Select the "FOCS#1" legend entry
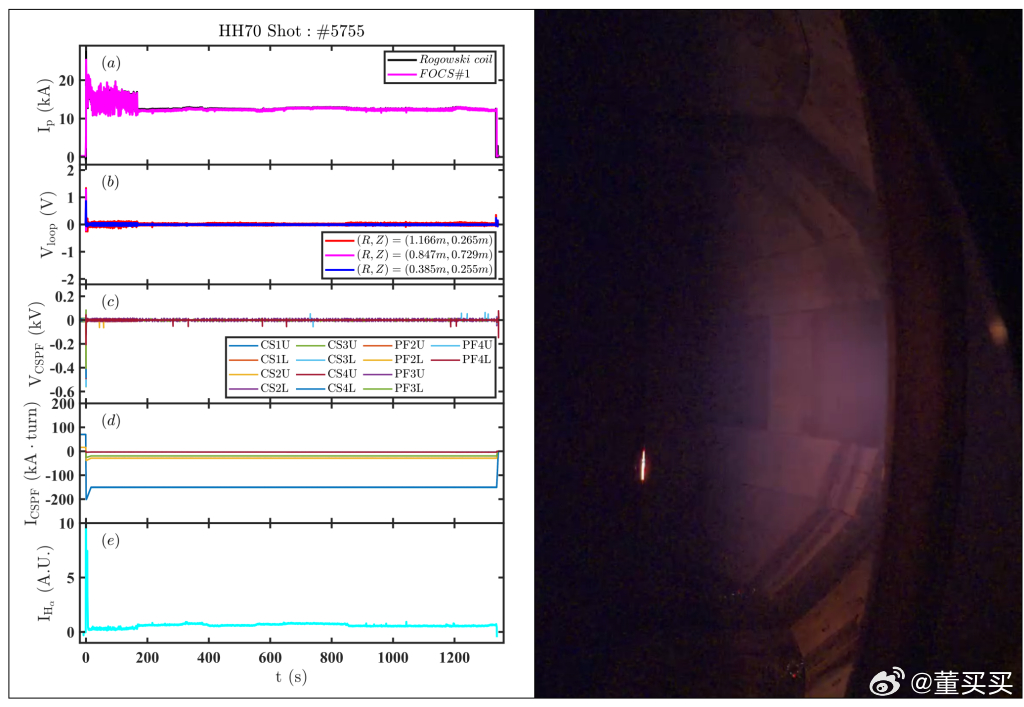Image resolution: width=1024 pixels, height=707 pixels. click(429, 74)
